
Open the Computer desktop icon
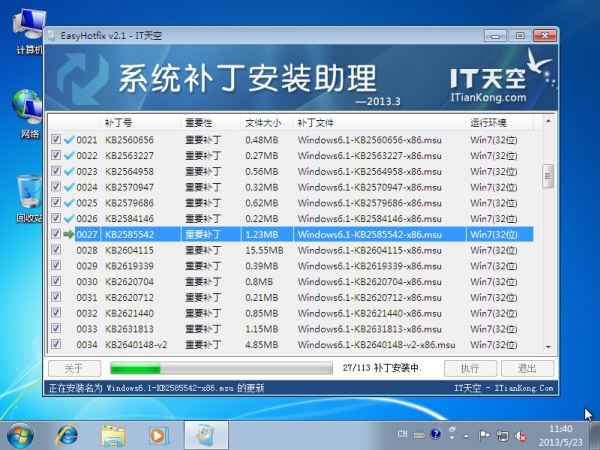click(29, 31)
